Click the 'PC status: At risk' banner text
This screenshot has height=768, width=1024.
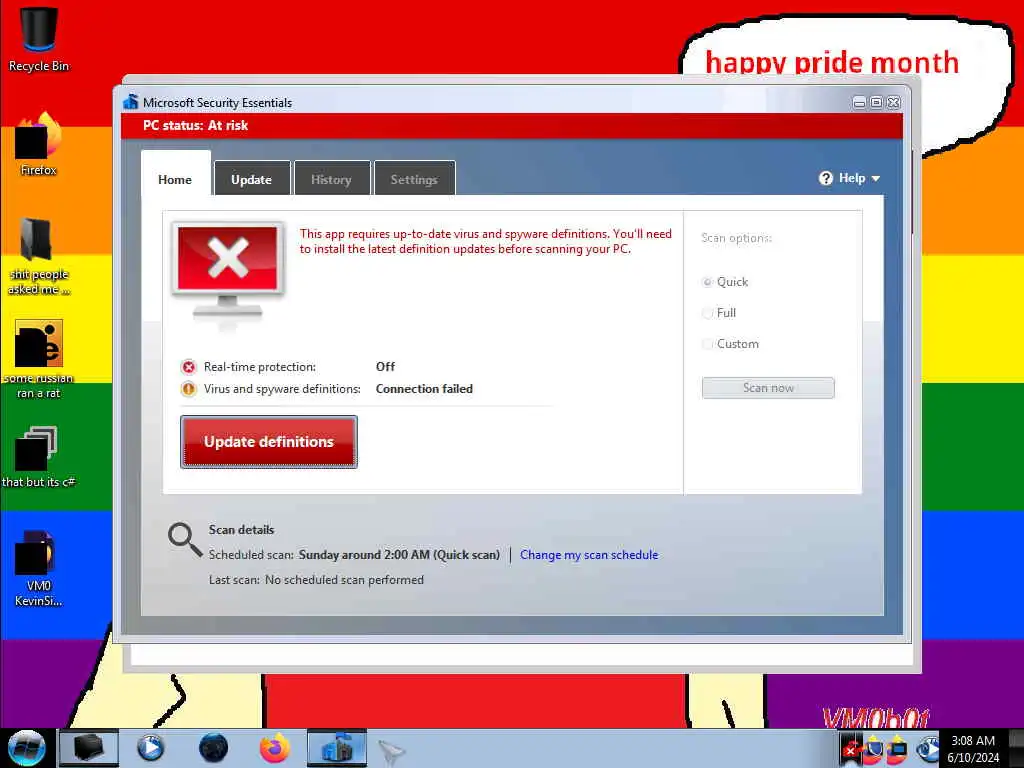[195, 125]
